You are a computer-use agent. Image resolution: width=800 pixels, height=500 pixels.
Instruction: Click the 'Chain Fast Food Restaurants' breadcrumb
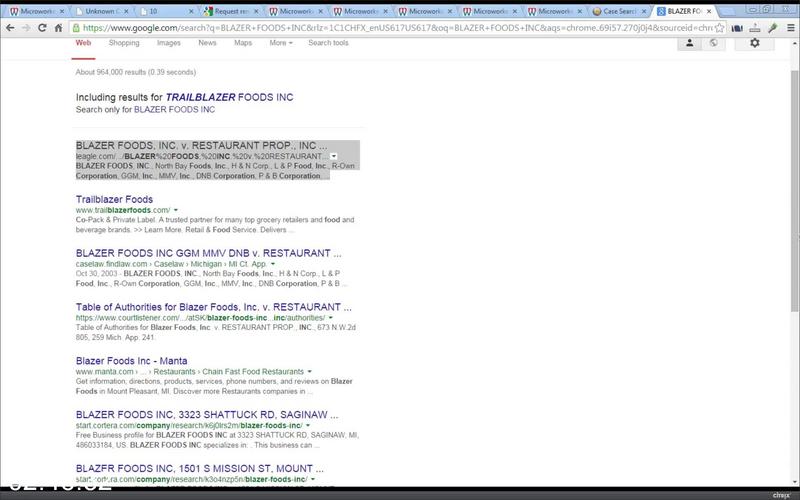click(253, 371)
